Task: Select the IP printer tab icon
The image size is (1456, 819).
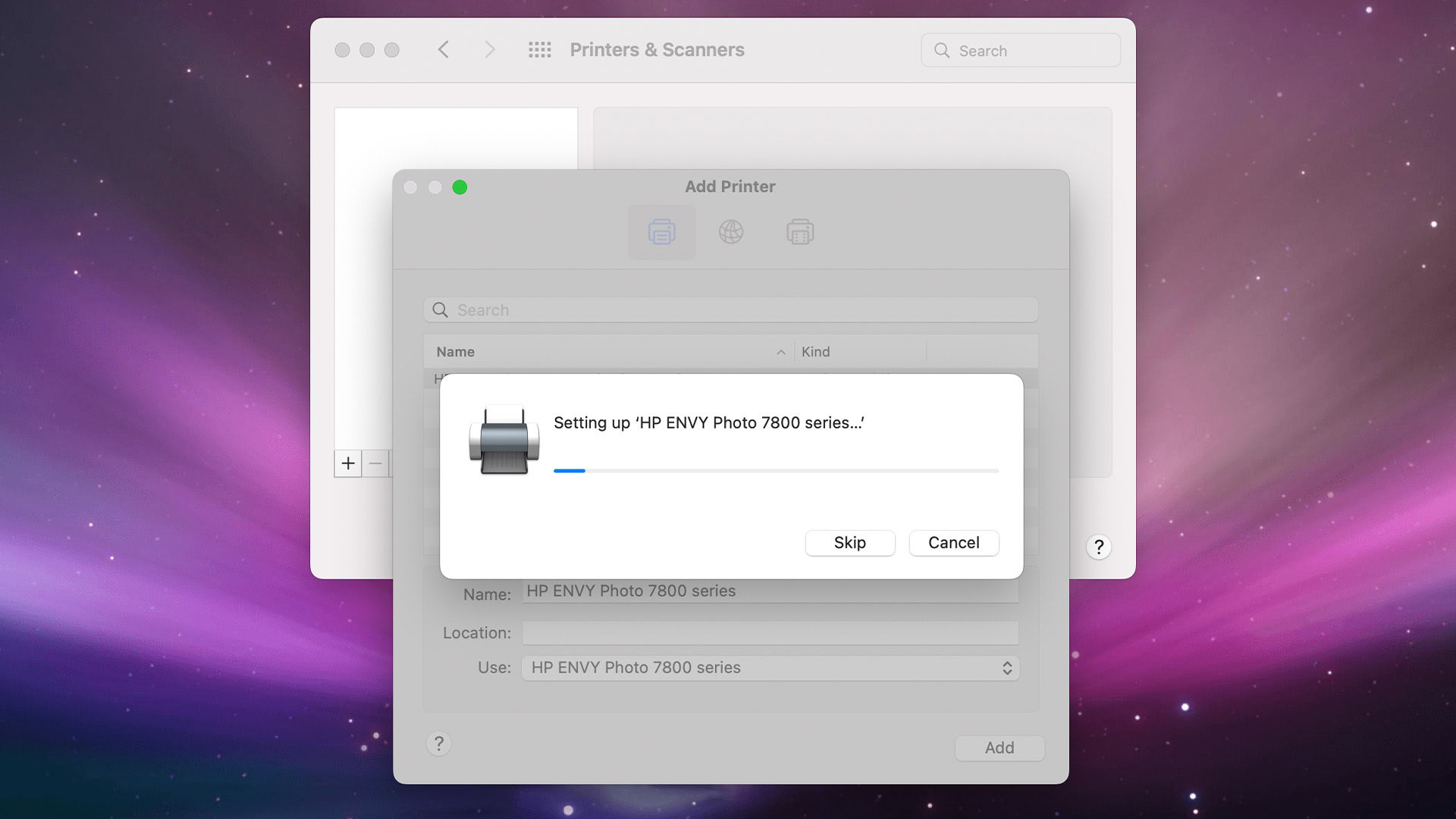Action: pyautogui.click(x=731, y=232)
